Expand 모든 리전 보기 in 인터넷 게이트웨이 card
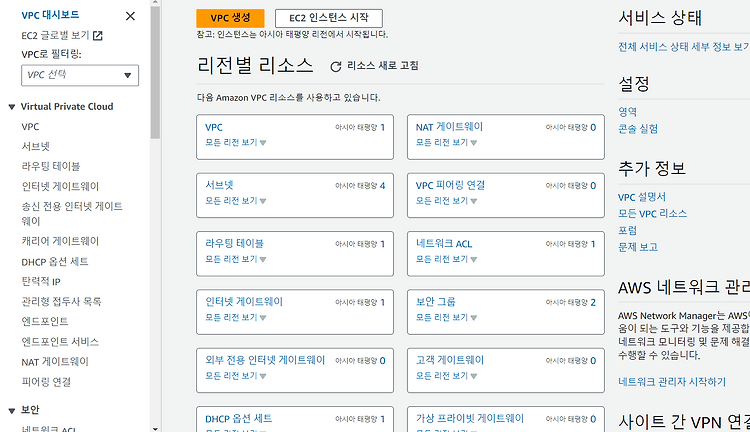This screenshot has height=432, width=750. pyautogui.click(x=235, y=318)
